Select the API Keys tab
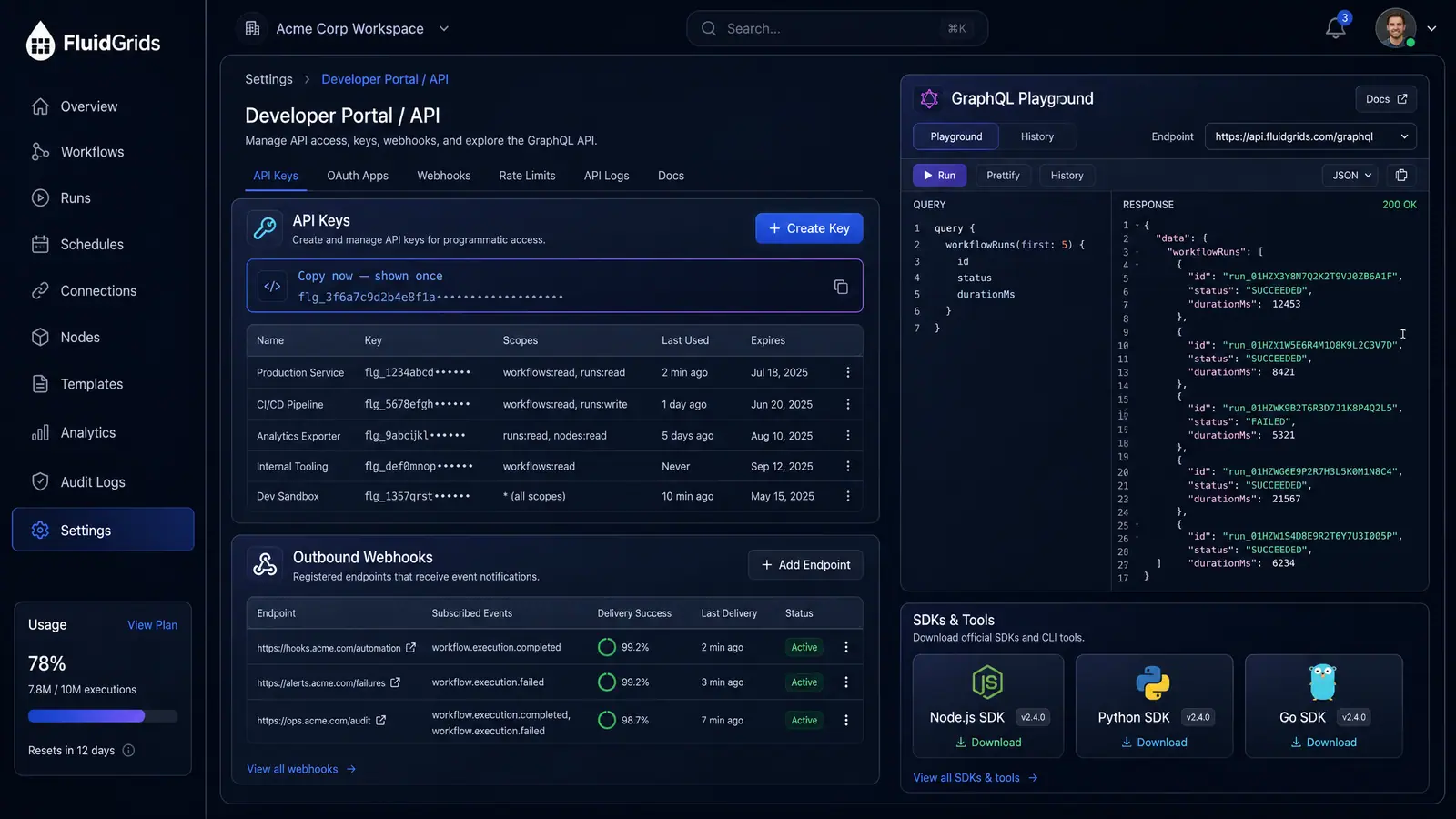Image resolution: width=1456 pixels, height=819 pixels. coord(276,176)
